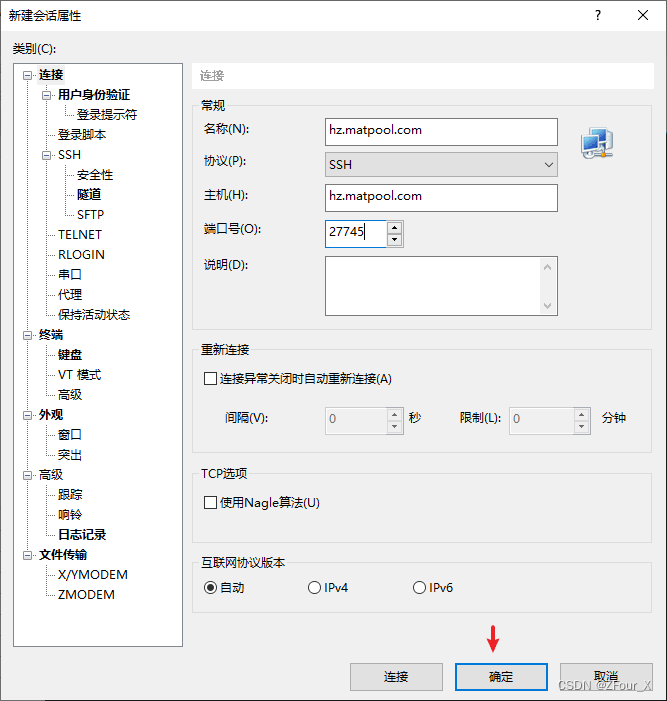Select VT 模式 tree item
The height and width of the screenshot is (701, 667).
tap(80, 375)
